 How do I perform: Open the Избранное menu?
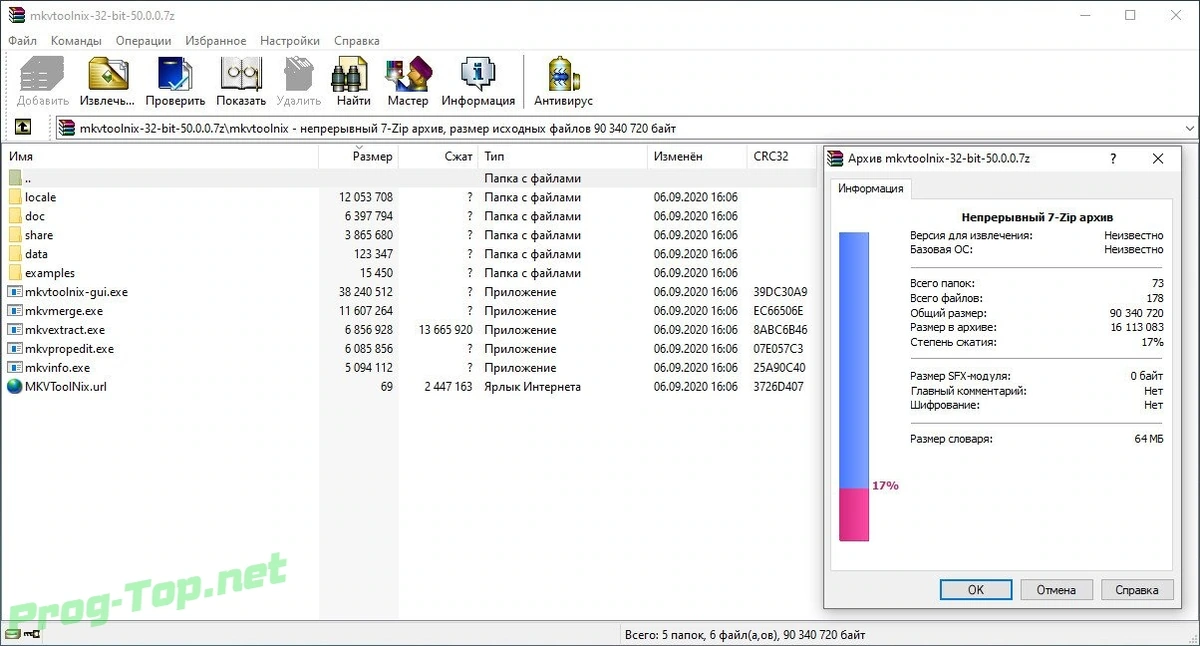pyautogui.click(x=215, y=41)
